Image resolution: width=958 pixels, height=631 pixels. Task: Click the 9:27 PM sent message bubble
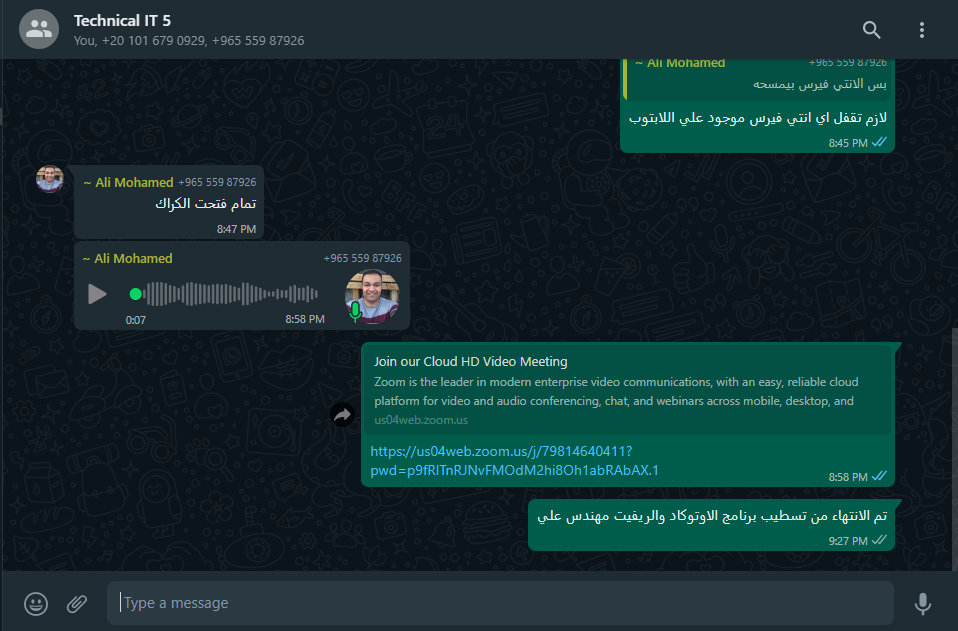click(x=711, y=525)
